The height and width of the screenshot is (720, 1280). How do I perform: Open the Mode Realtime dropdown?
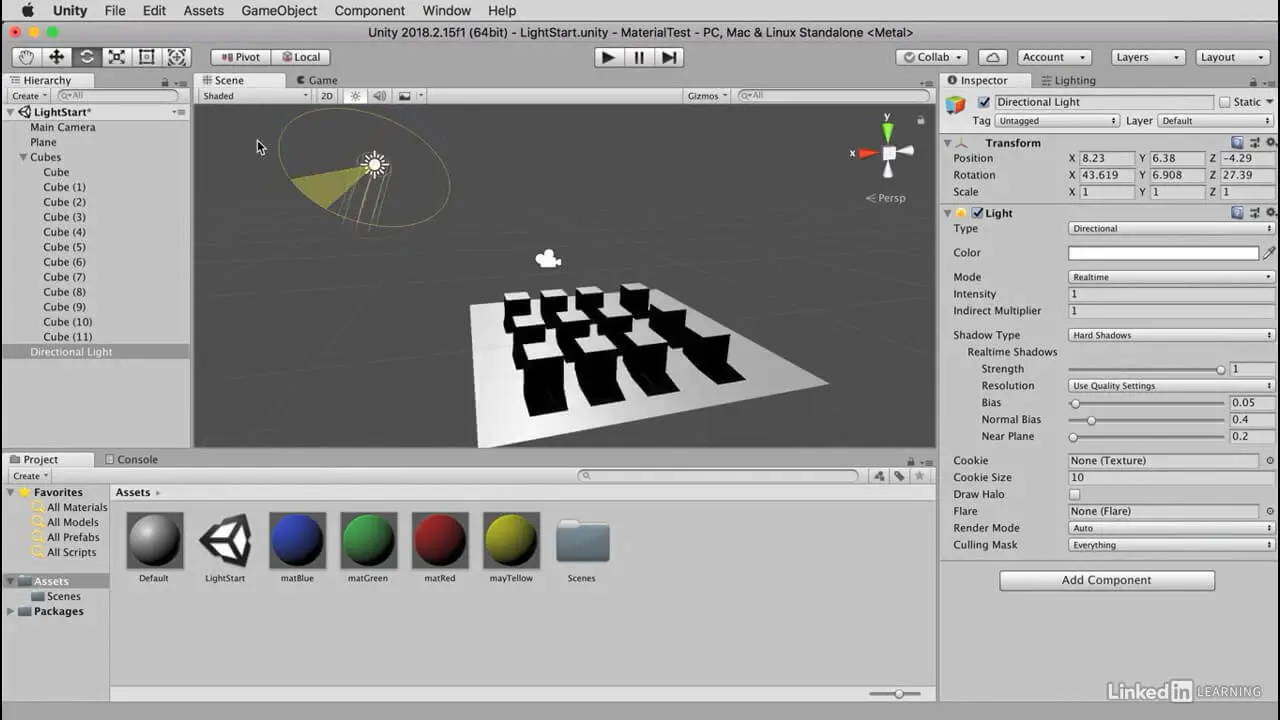coord(1171,277)
